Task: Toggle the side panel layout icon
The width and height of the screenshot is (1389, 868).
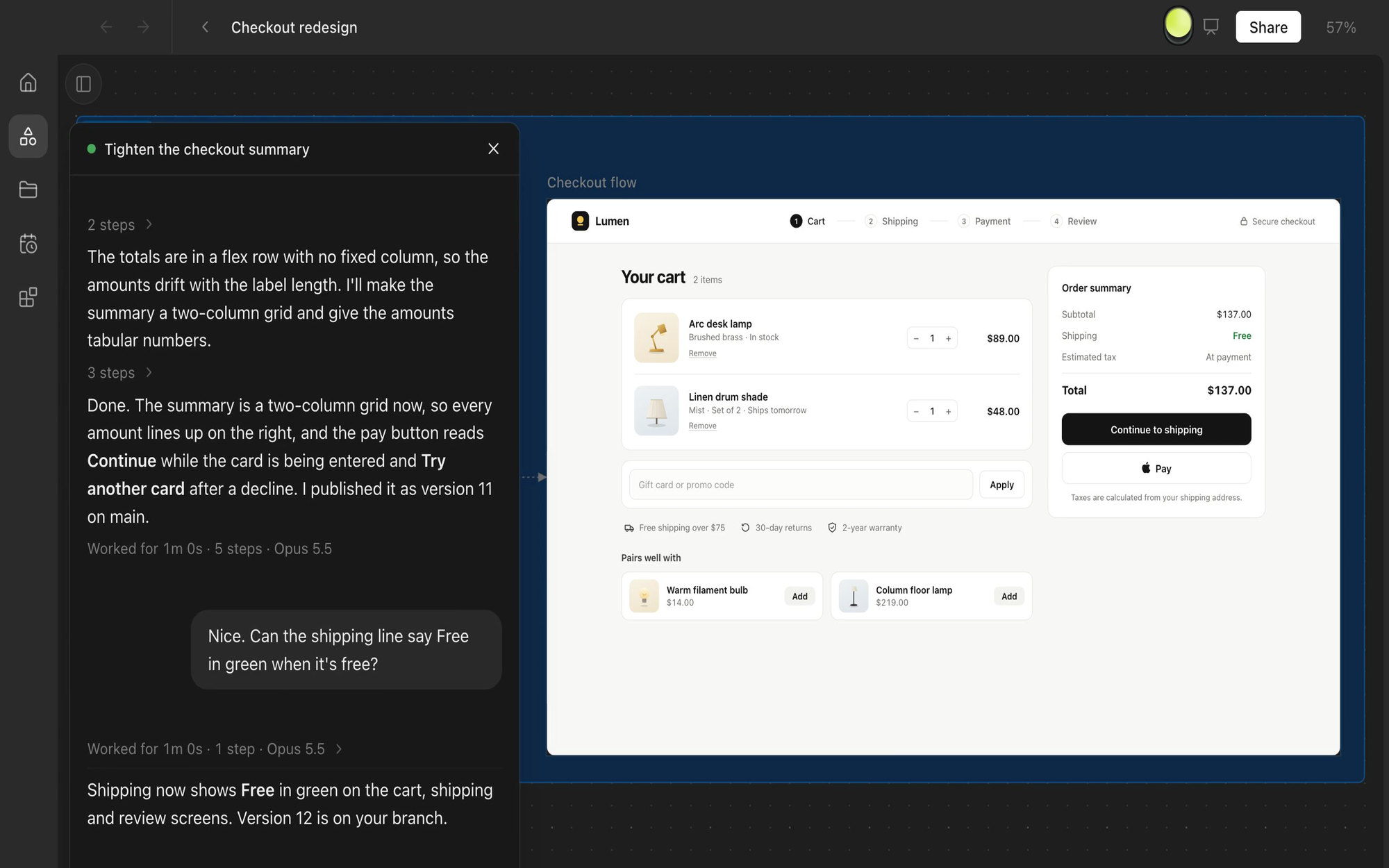Action: [83, 84]
